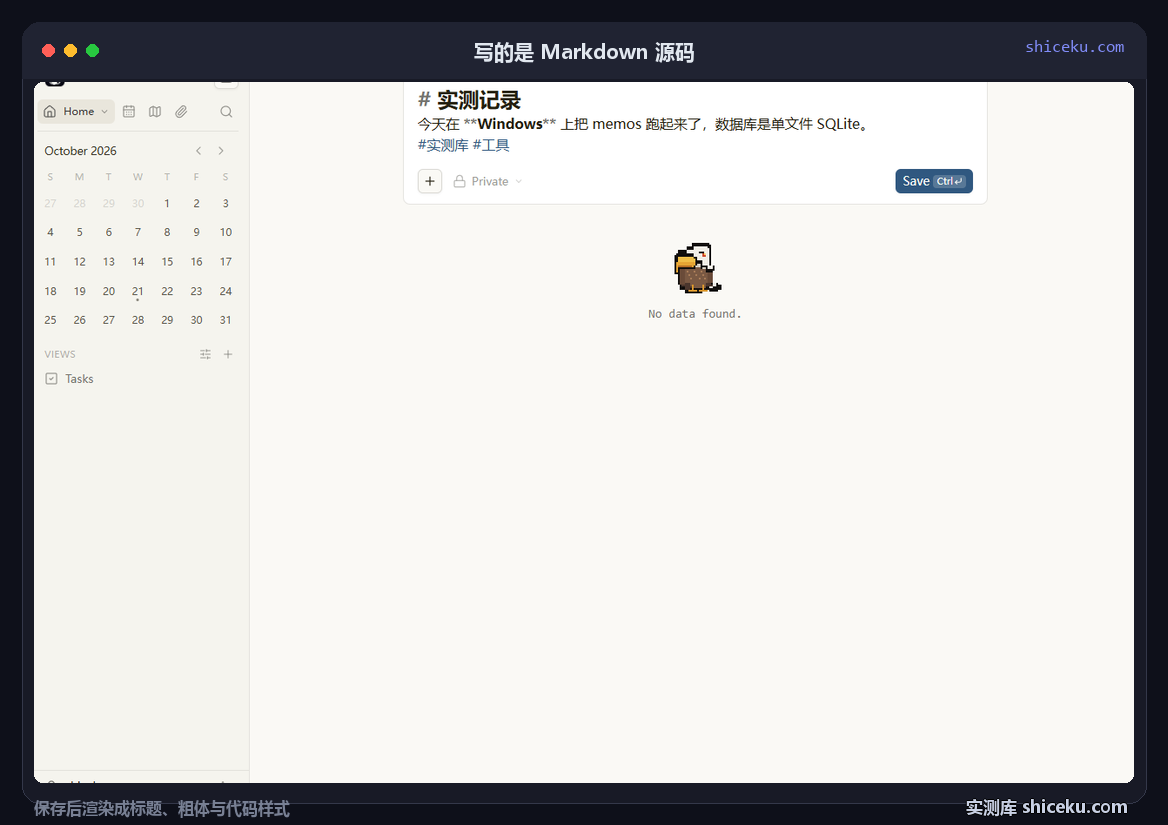1168x825 pixels.
Task: Select October 18 in calendar
Action: point(51,291)
